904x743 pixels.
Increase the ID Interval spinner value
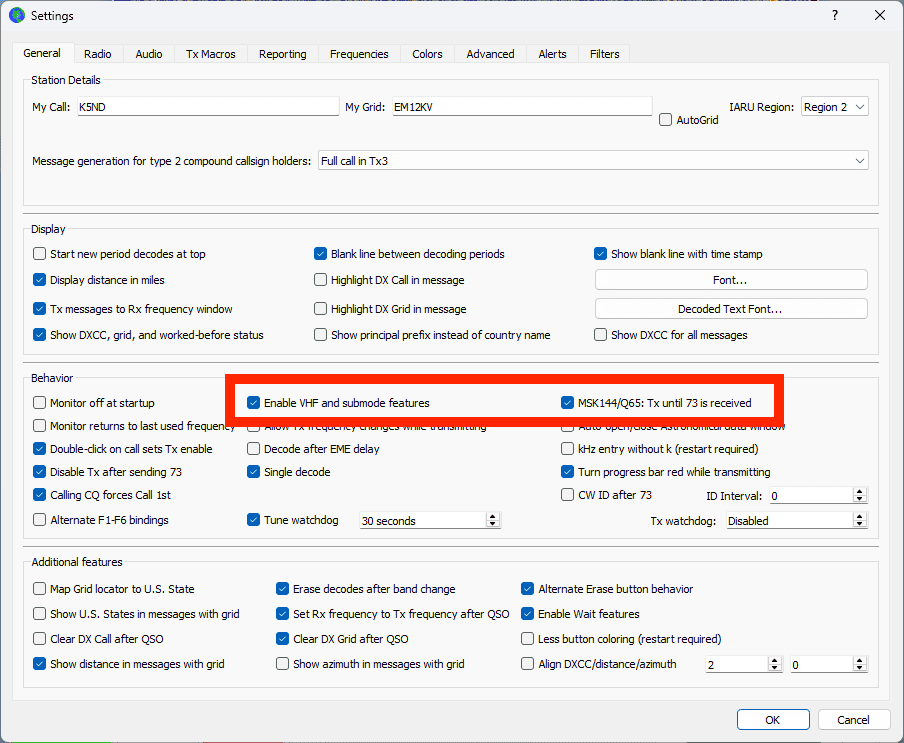[859, 491]
